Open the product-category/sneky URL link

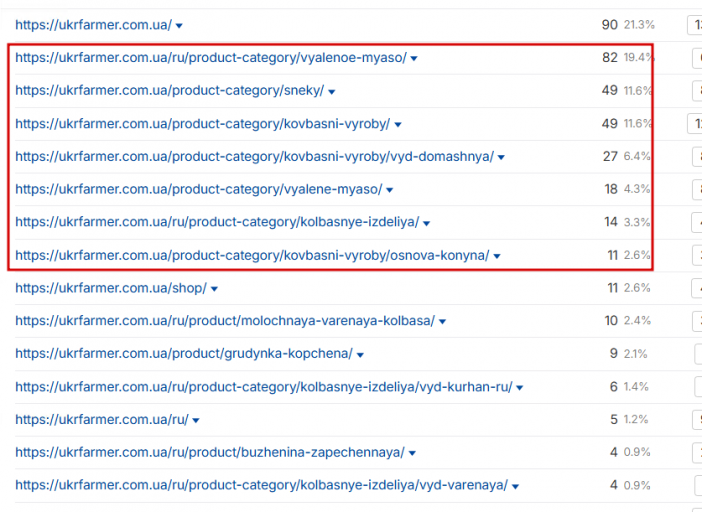coord(170,91)
